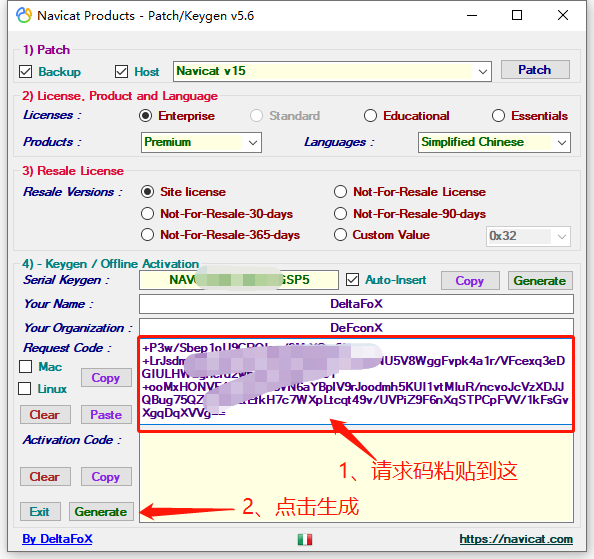The height and width of the screenshot is (559, 594).
Task: Toggle the Auto-Insert checkbox
Action: point(352,280)
